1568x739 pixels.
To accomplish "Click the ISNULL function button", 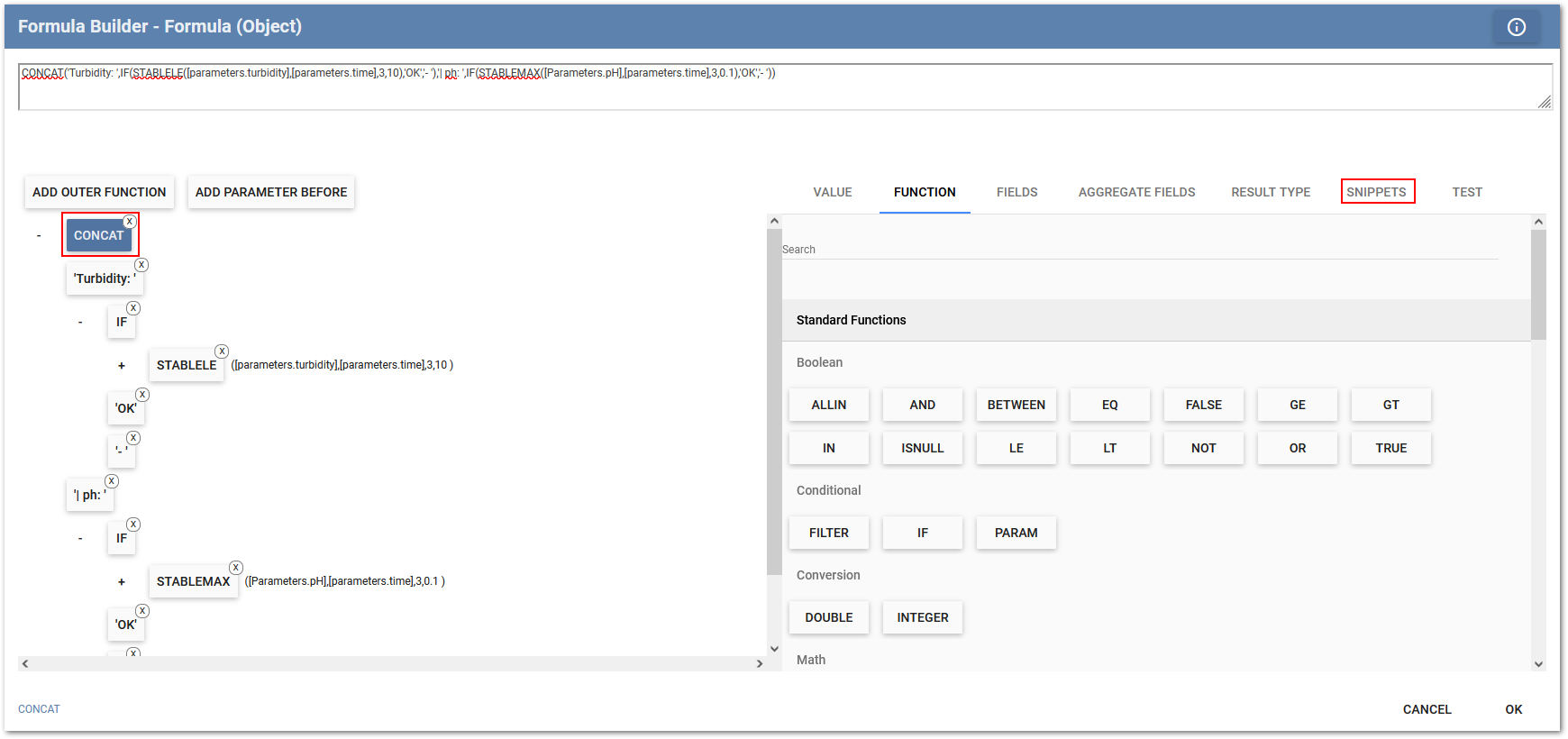I will (922, 448).
